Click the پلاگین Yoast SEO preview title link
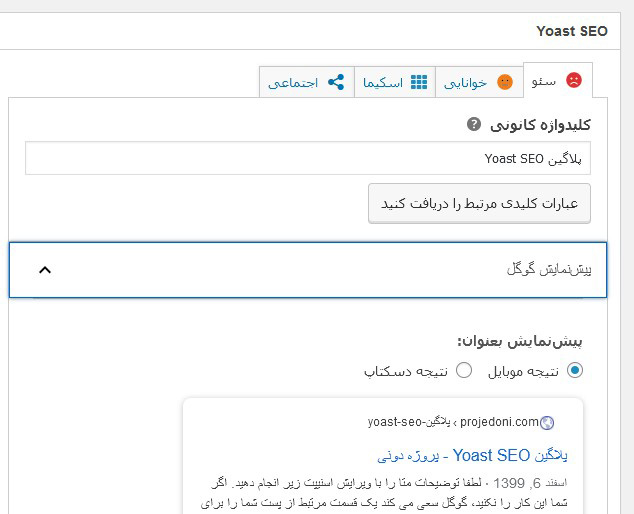 pyautogui.click(x=472, y=455)
